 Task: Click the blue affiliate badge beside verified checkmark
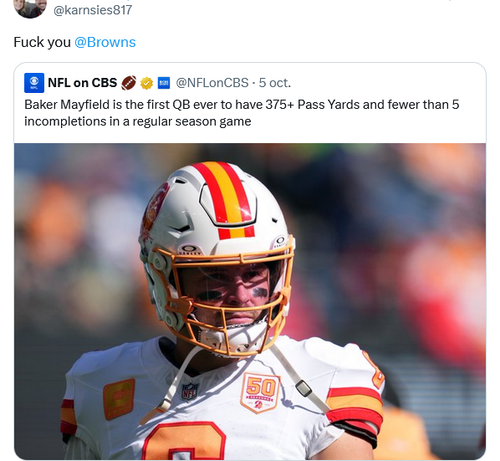(163, 83)
